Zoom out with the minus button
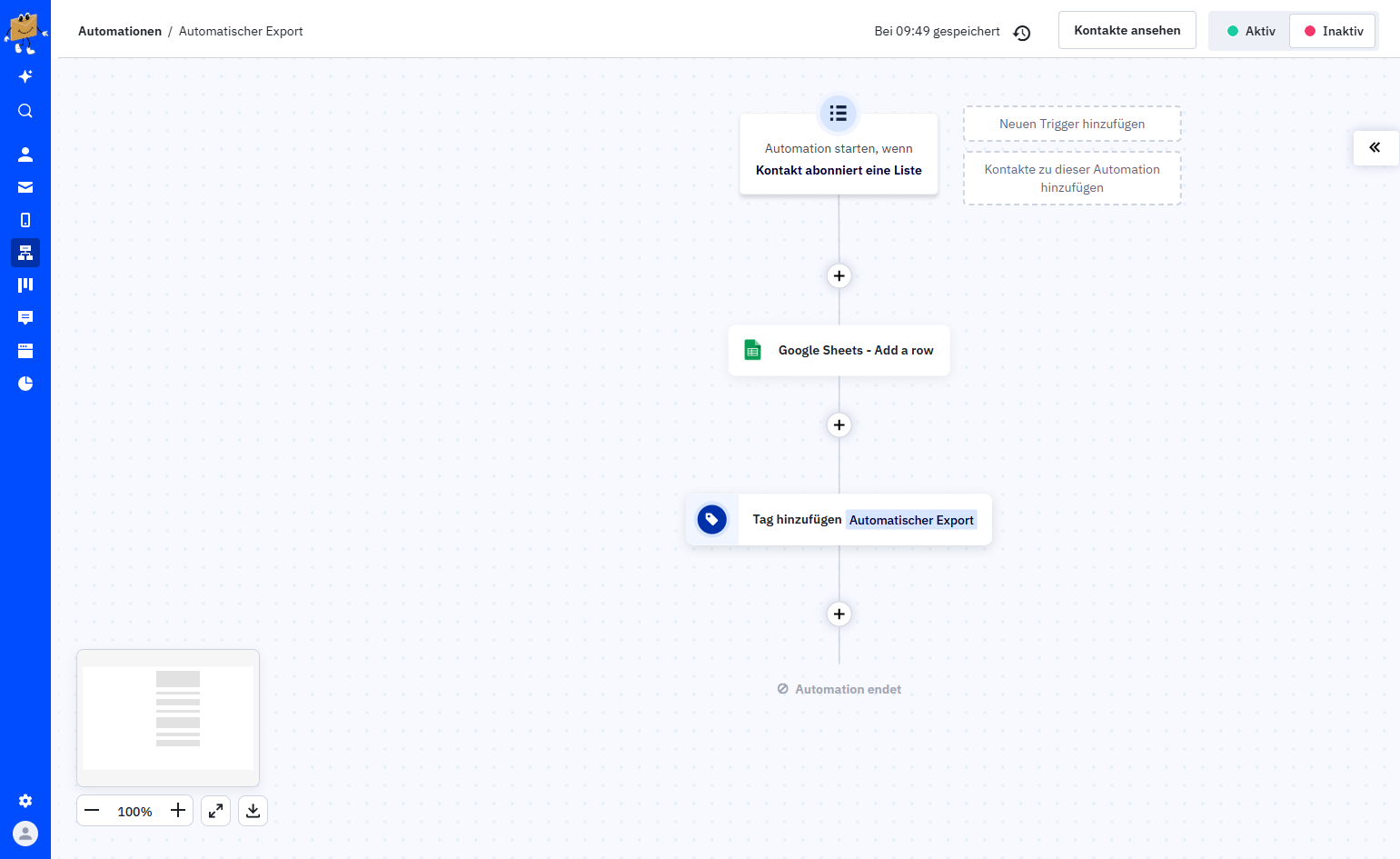The image size is (1400, 859). tap(92, 811)
